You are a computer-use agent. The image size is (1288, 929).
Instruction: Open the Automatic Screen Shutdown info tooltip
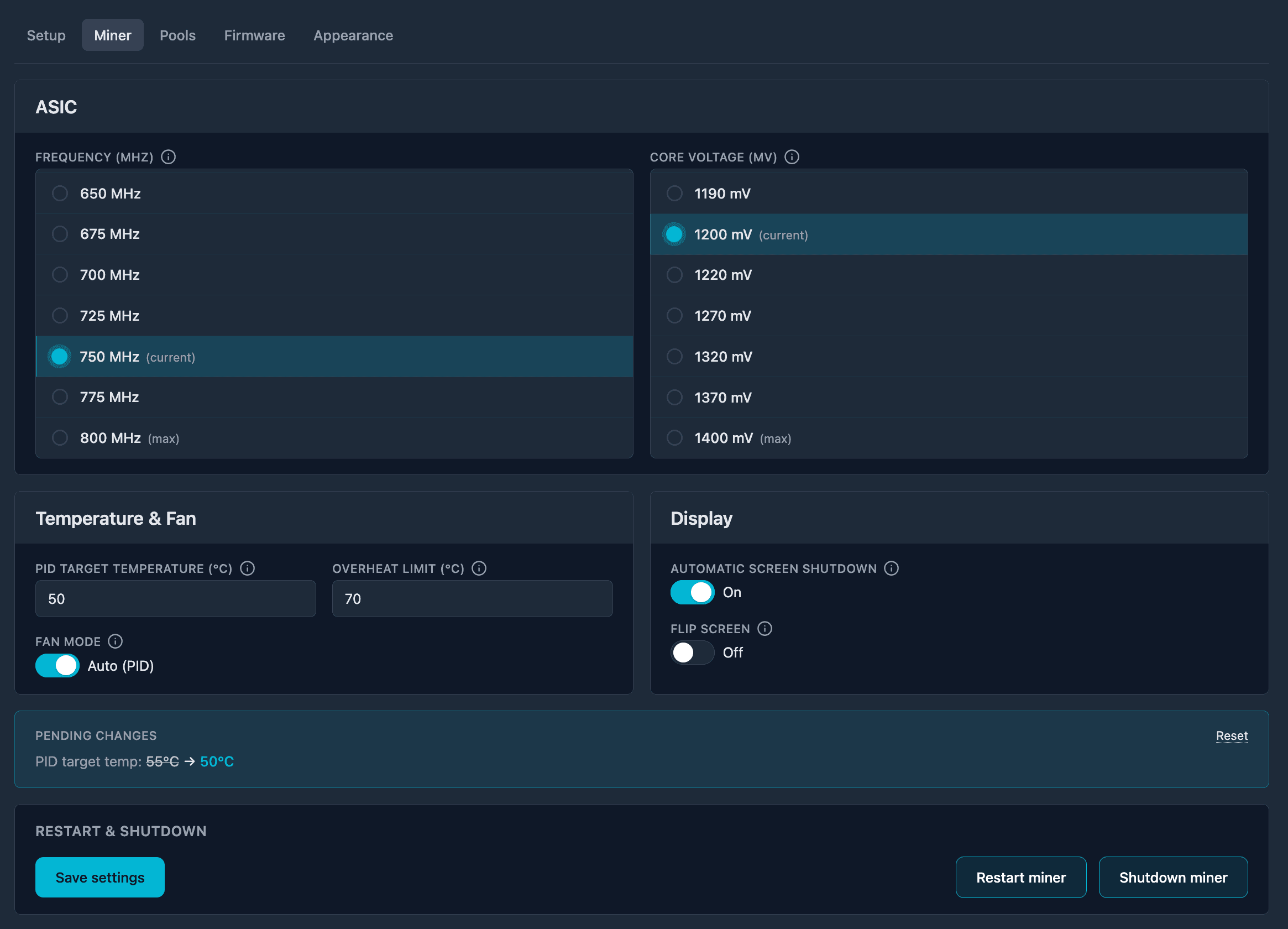pyautogui.click(x=891, y=568)
